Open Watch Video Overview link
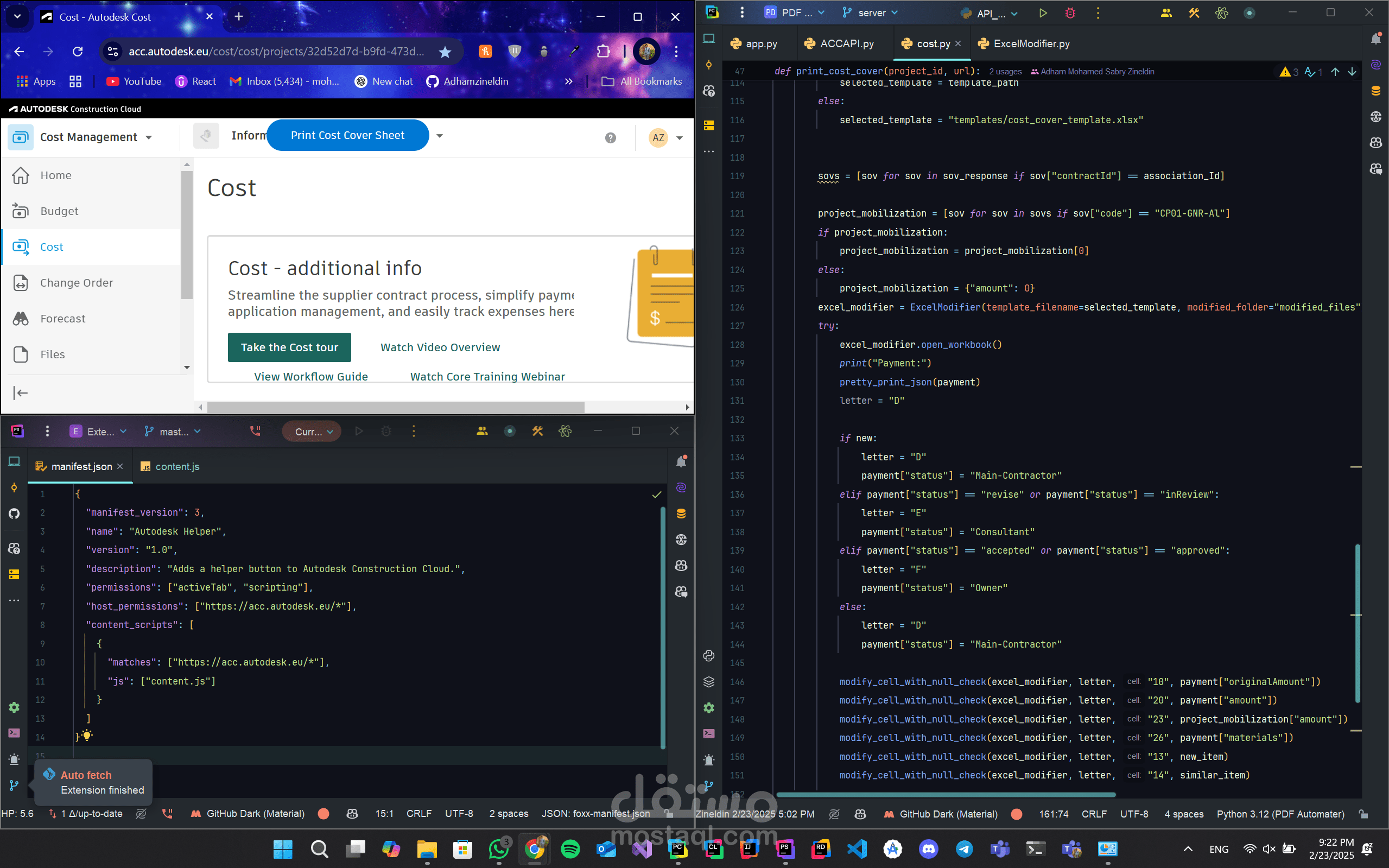 pyautogui.click(x=440, y=347)
